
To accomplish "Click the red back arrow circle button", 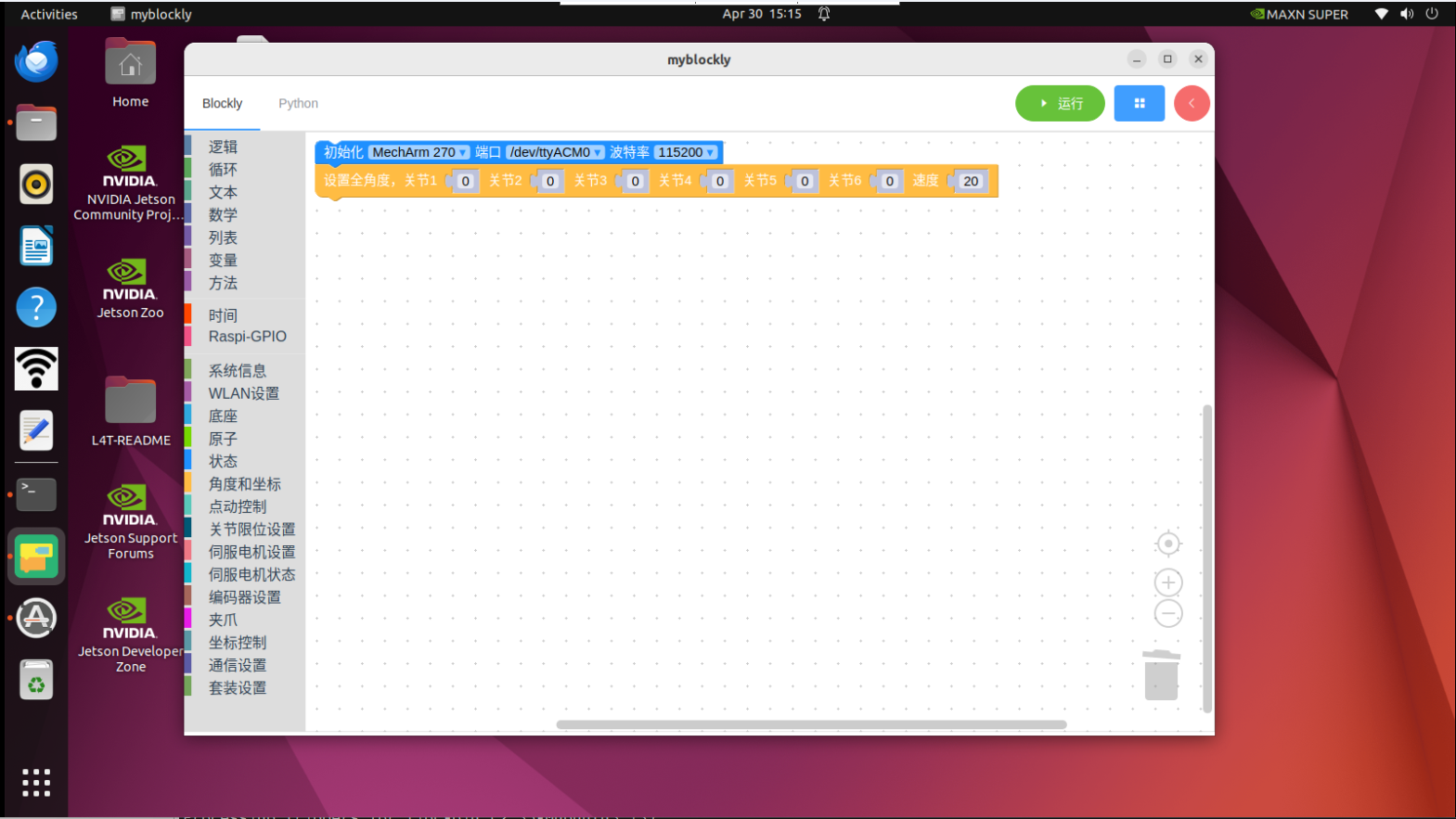I will 1192,103.
